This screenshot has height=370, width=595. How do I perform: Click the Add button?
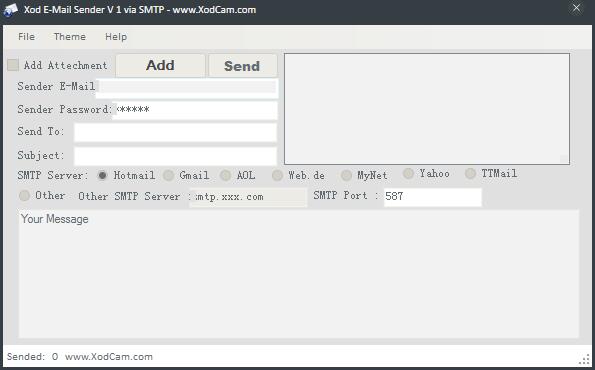tap(160, 65)
